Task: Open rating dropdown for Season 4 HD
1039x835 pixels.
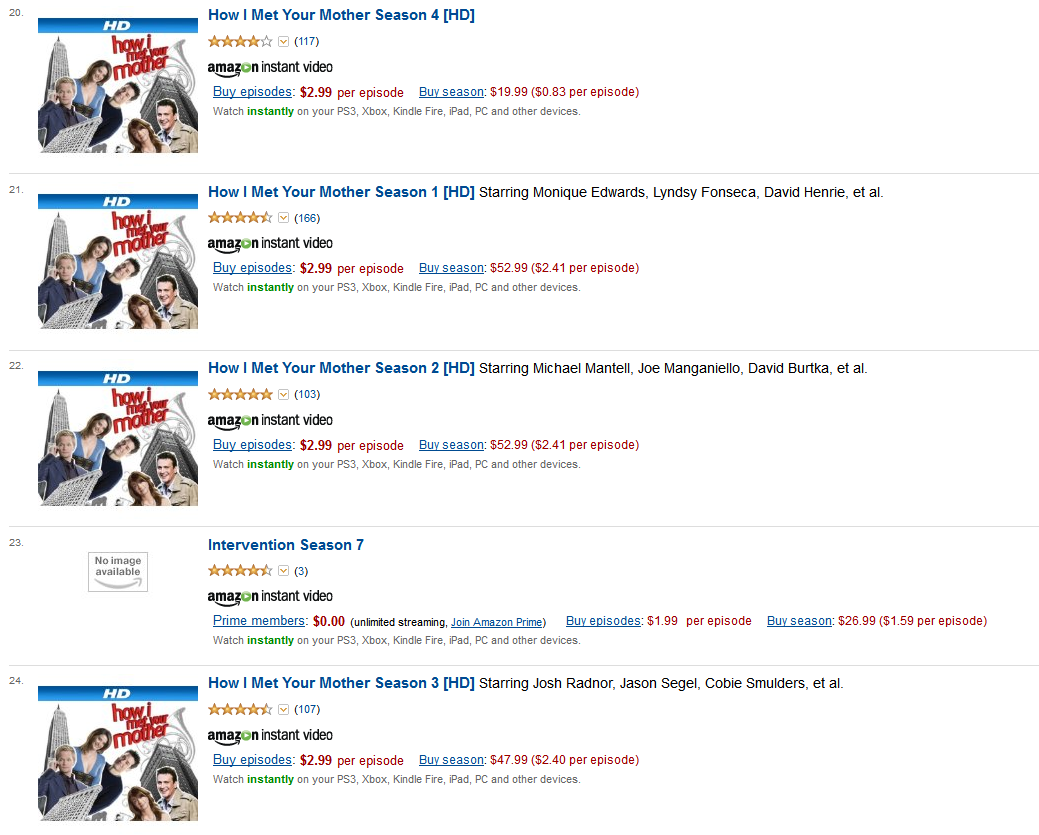Action: pos(283,42)
